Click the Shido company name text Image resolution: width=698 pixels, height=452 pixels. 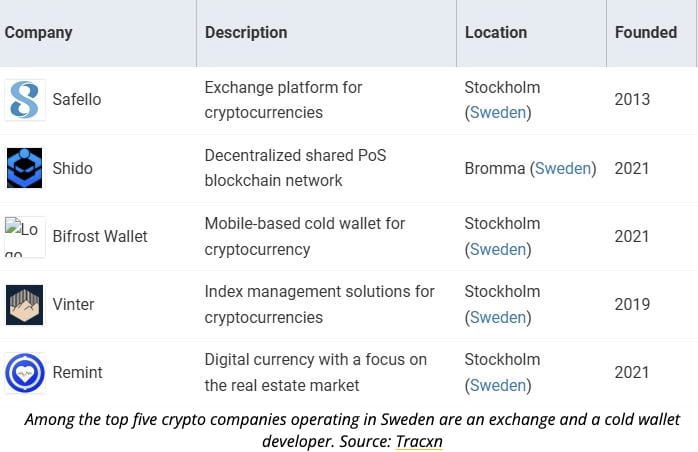(72, 168)
